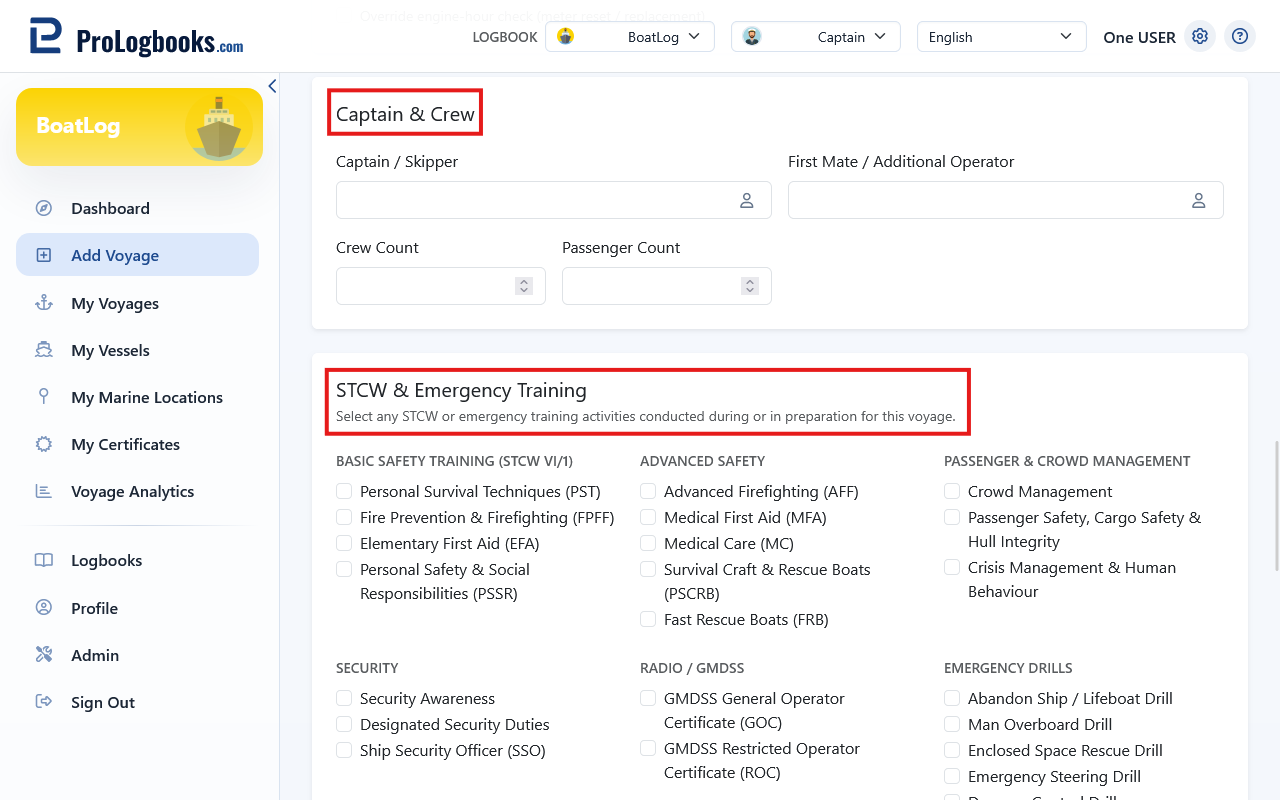Click the BoatLog logbook avatar icon
This screenshot has height=800, width=1280.
[566, 37]
